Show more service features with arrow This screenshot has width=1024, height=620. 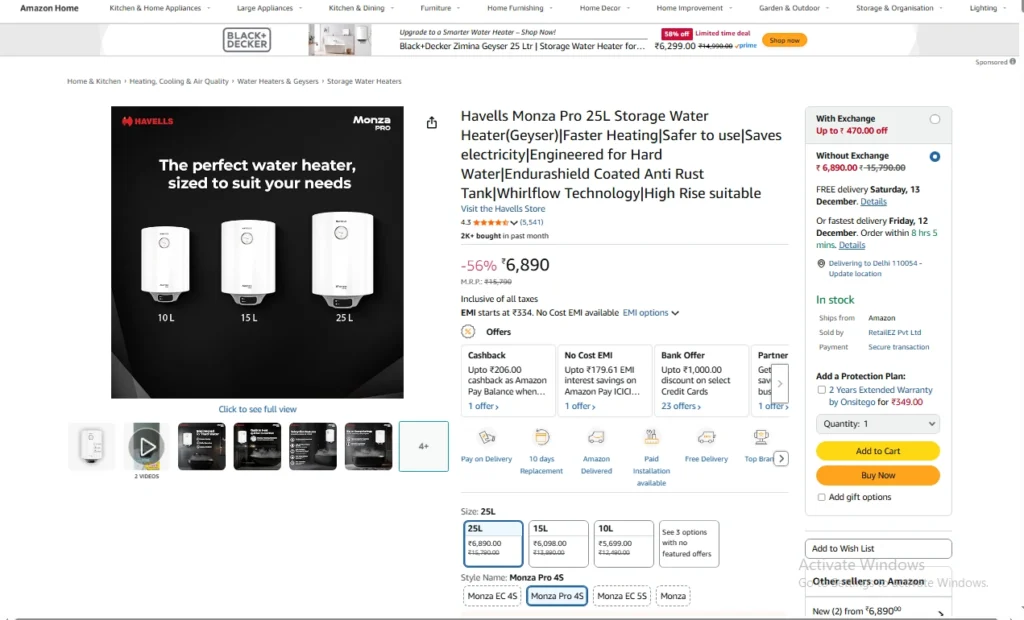point(782,459)
